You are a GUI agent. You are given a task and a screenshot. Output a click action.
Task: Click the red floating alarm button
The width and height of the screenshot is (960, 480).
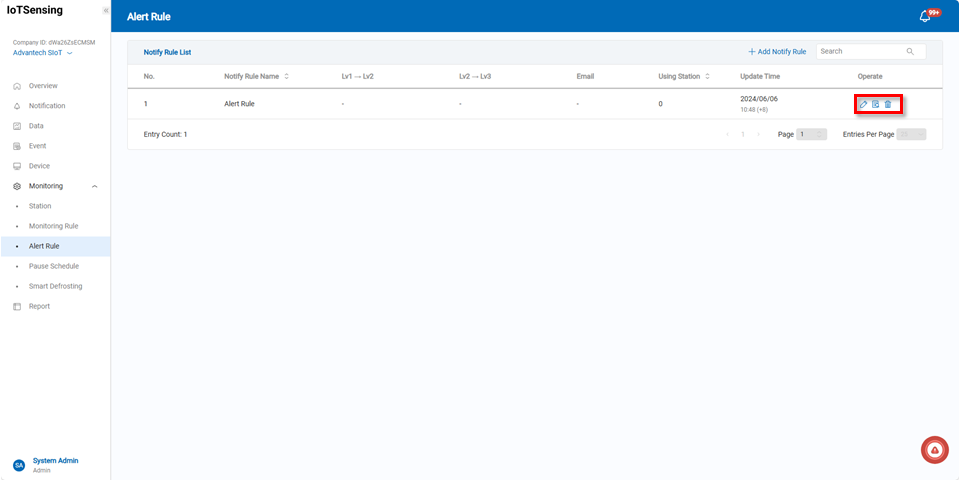(934, 451)
